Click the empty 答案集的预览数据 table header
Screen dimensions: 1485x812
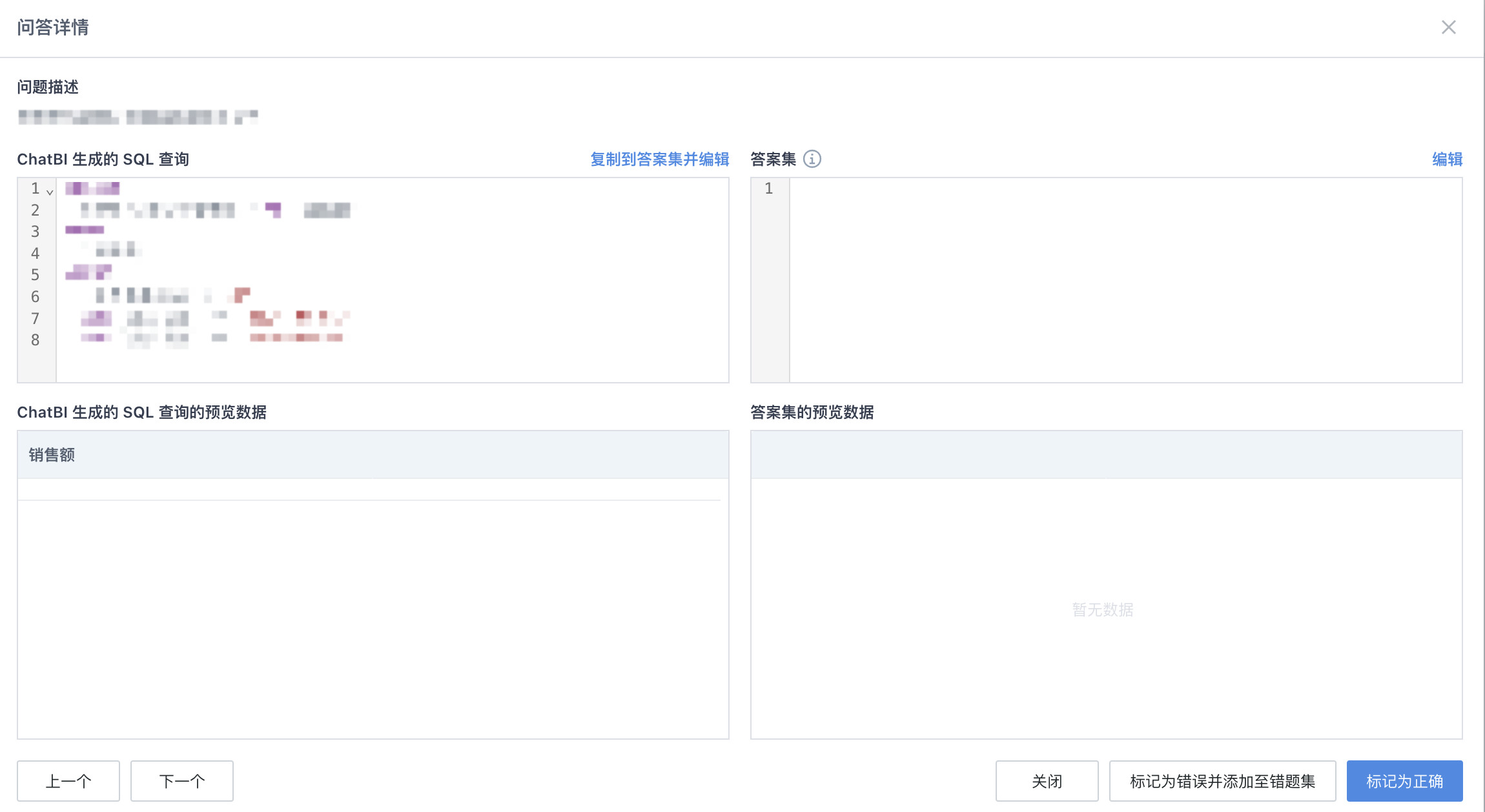coord(1105,455)
